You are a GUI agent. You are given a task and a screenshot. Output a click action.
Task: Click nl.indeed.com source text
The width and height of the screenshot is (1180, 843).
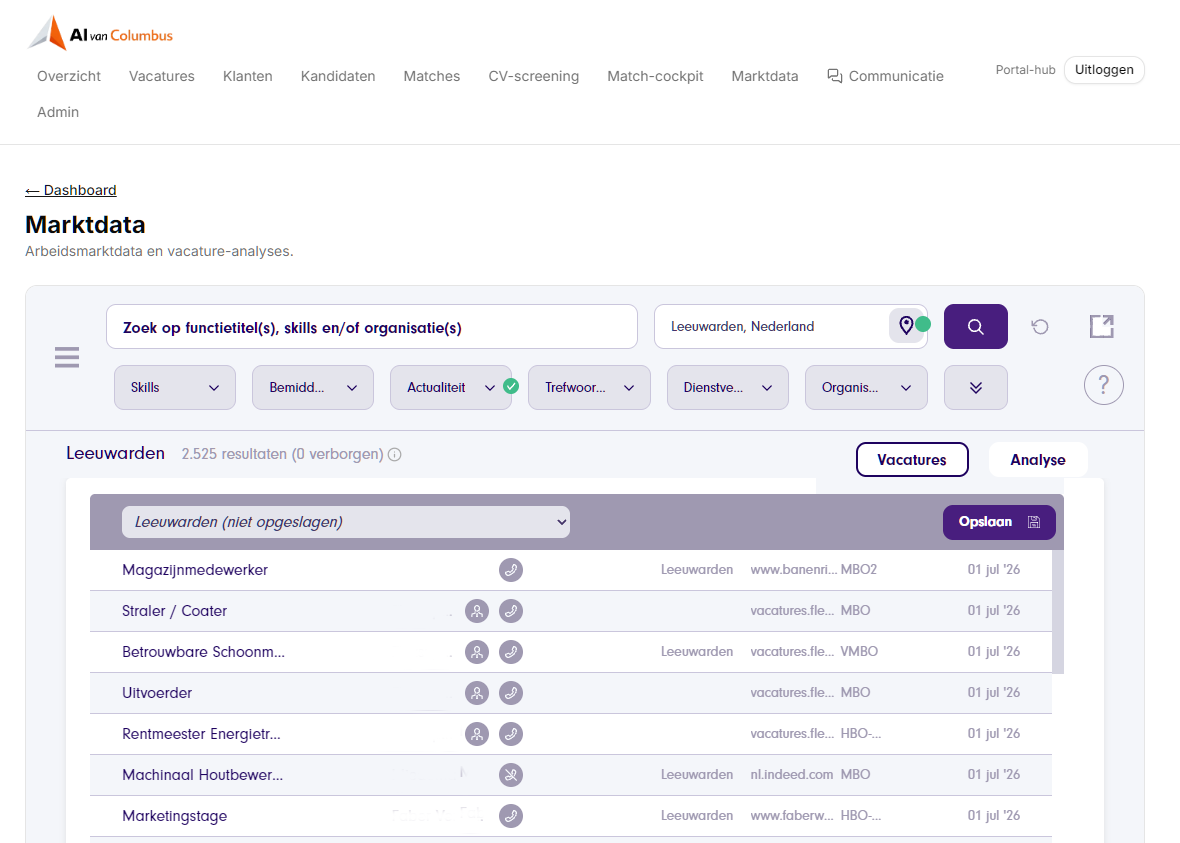pos(792,775)
